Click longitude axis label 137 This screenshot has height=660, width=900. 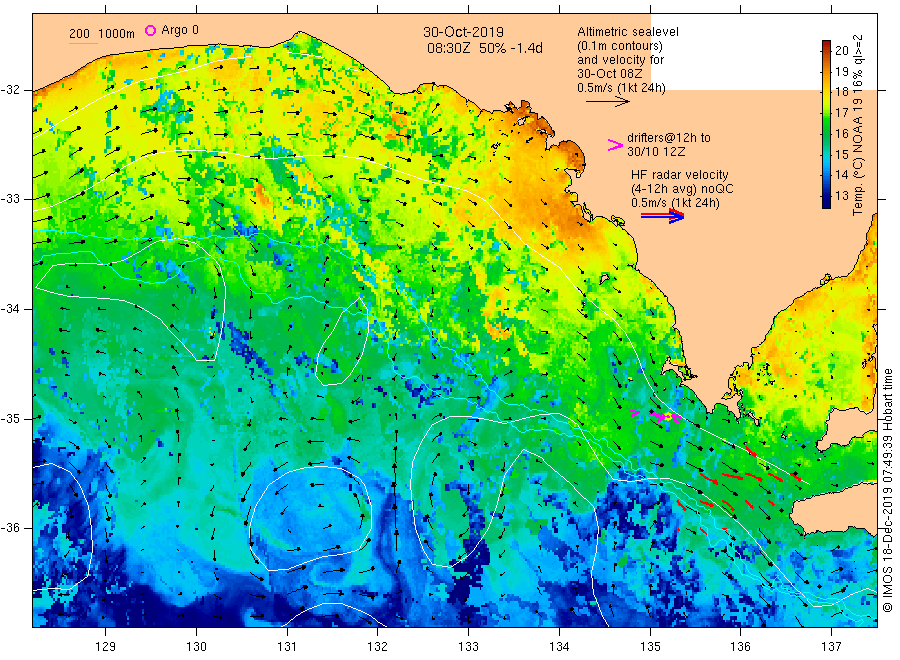[831, 647]
